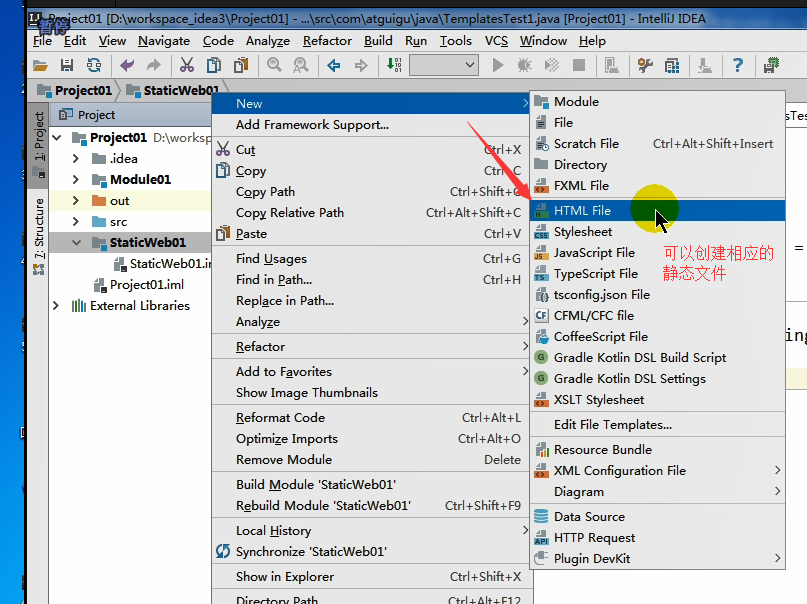Click StaticWeb01 breadcrumb in navigation bar
The height and width of the screenshot is (604, 807).
[x=172, y=91]
